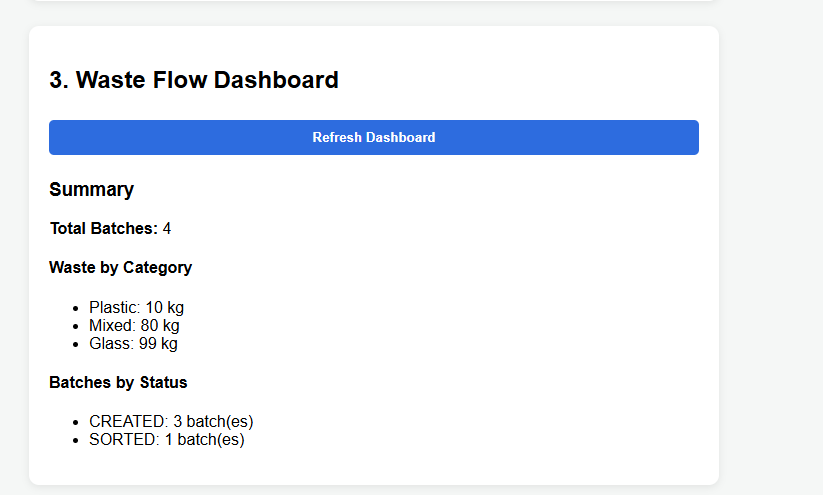Viewport: 823px width, 495px height.
Task: Select the Glass: 99 kg entry
Action: pos(133,343)
